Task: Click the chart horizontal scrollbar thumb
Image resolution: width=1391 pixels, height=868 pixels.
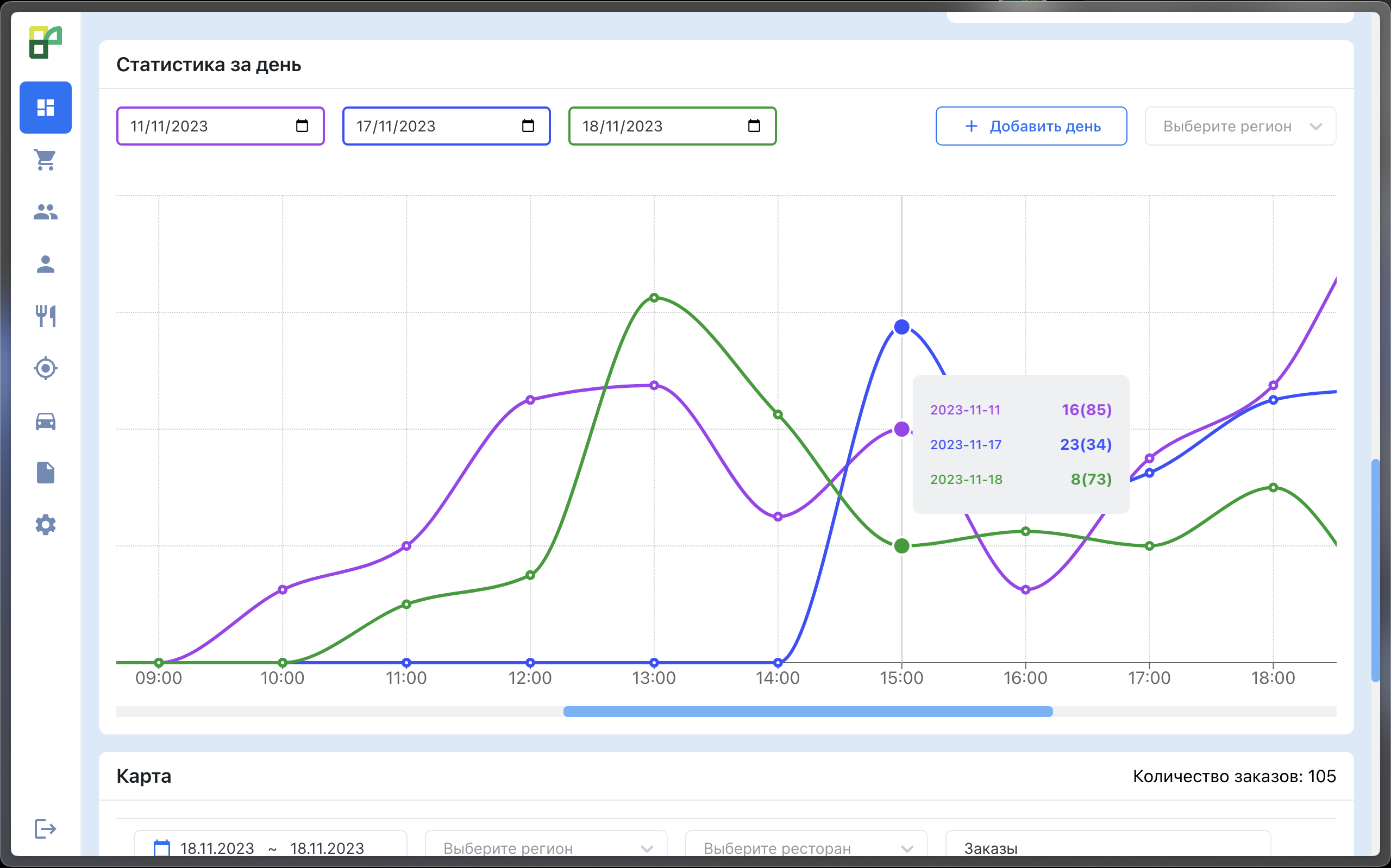Action: (808, 711)
